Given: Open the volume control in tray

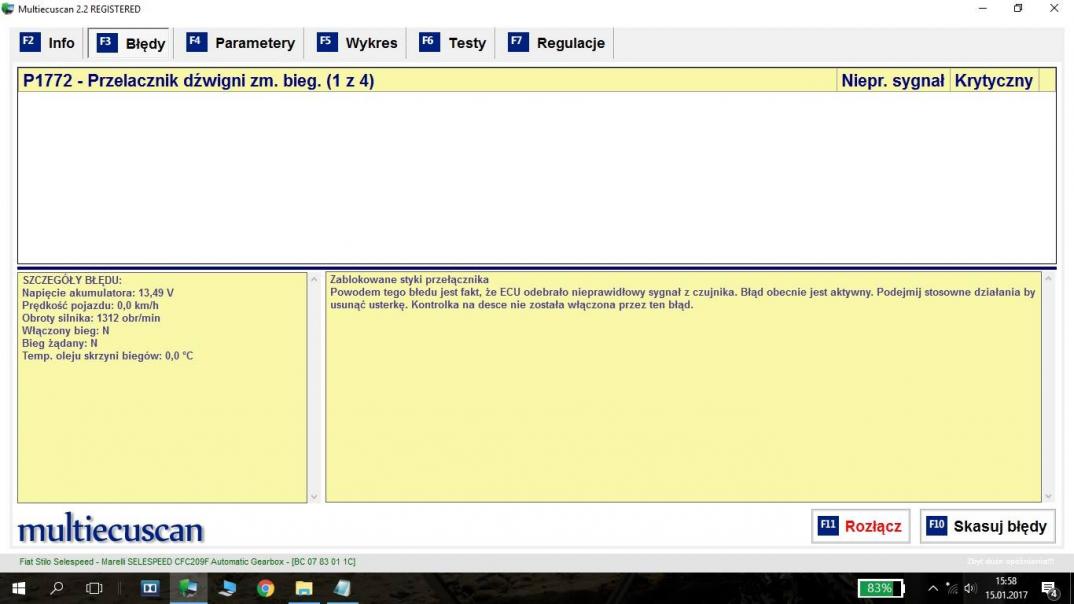Looking at the screenshot, I should click(x=969, y=588).
